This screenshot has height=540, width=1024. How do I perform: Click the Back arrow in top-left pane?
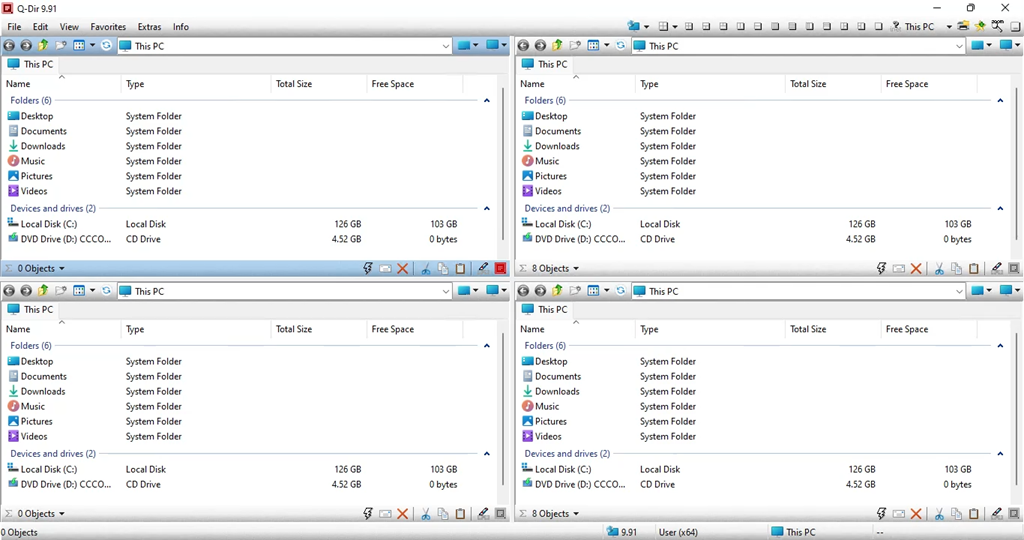pyautogui.click(x=9, y=45)
